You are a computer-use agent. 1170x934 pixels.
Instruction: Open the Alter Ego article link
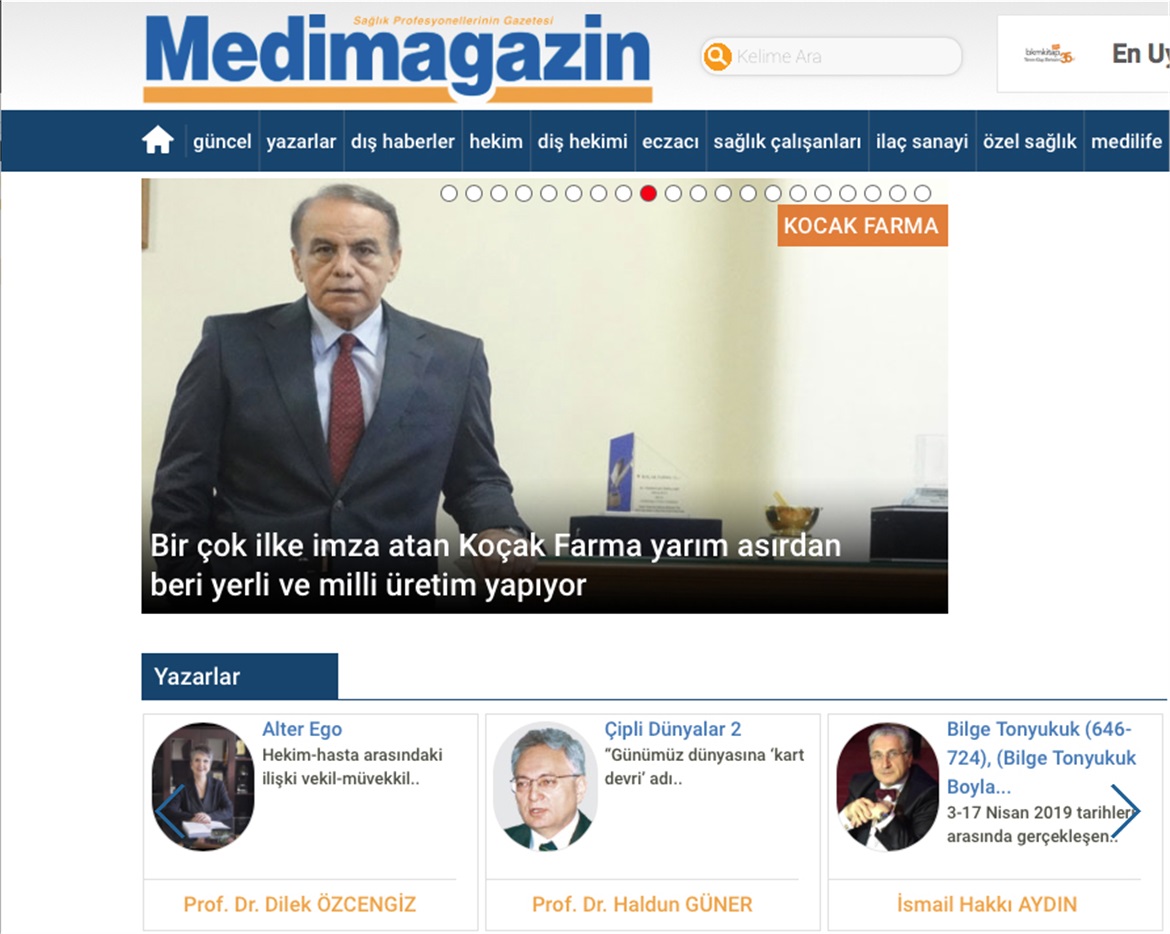click(302, 729)
